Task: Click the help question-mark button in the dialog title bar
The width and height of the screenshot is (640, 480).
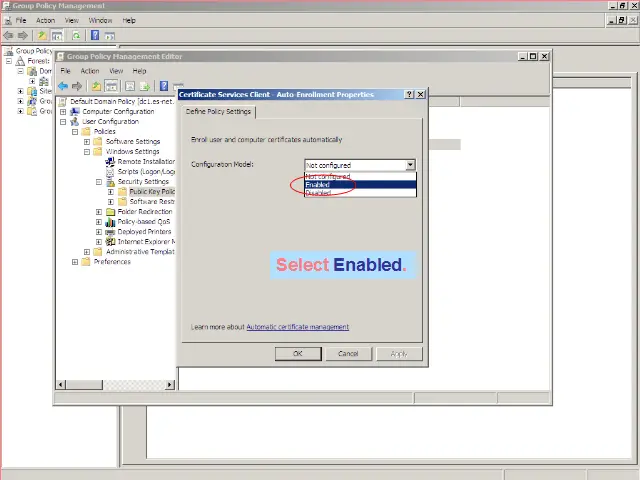Action: (409, 94)
